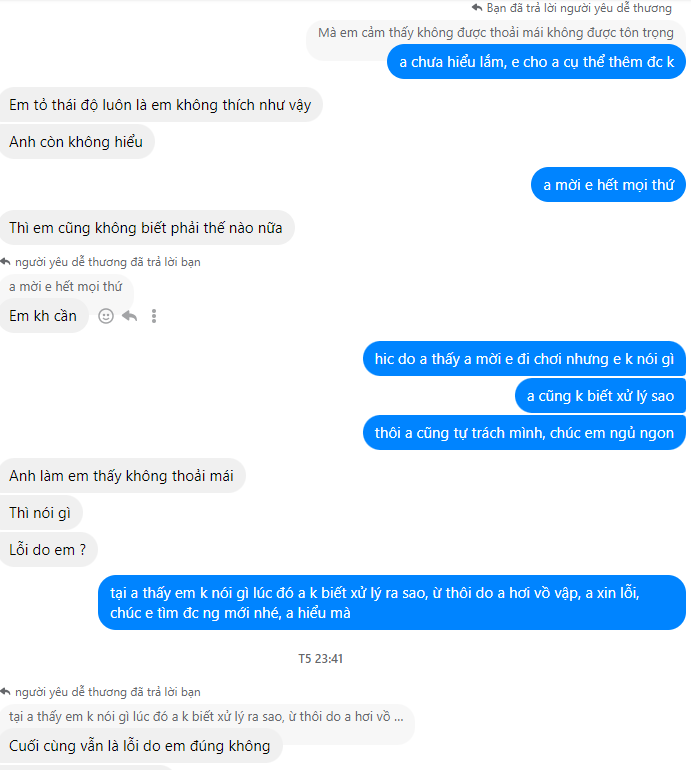The width and height of the screenshot is (691, 770).
Task: Click timestamp 'T5 23:41'
Action: [x=320, y=659]
